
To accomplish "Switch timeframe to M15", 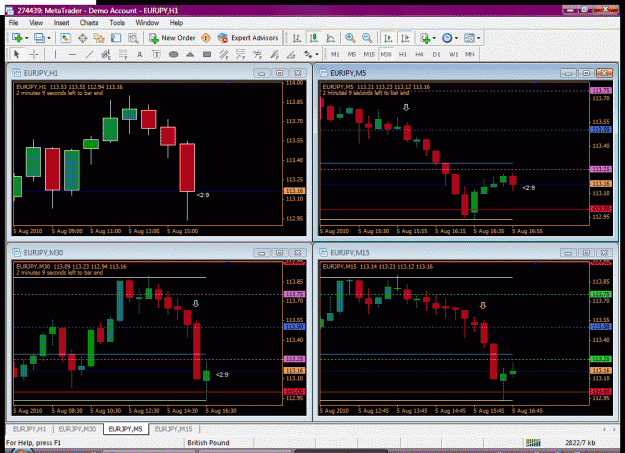I will click(x=369, y=54).
